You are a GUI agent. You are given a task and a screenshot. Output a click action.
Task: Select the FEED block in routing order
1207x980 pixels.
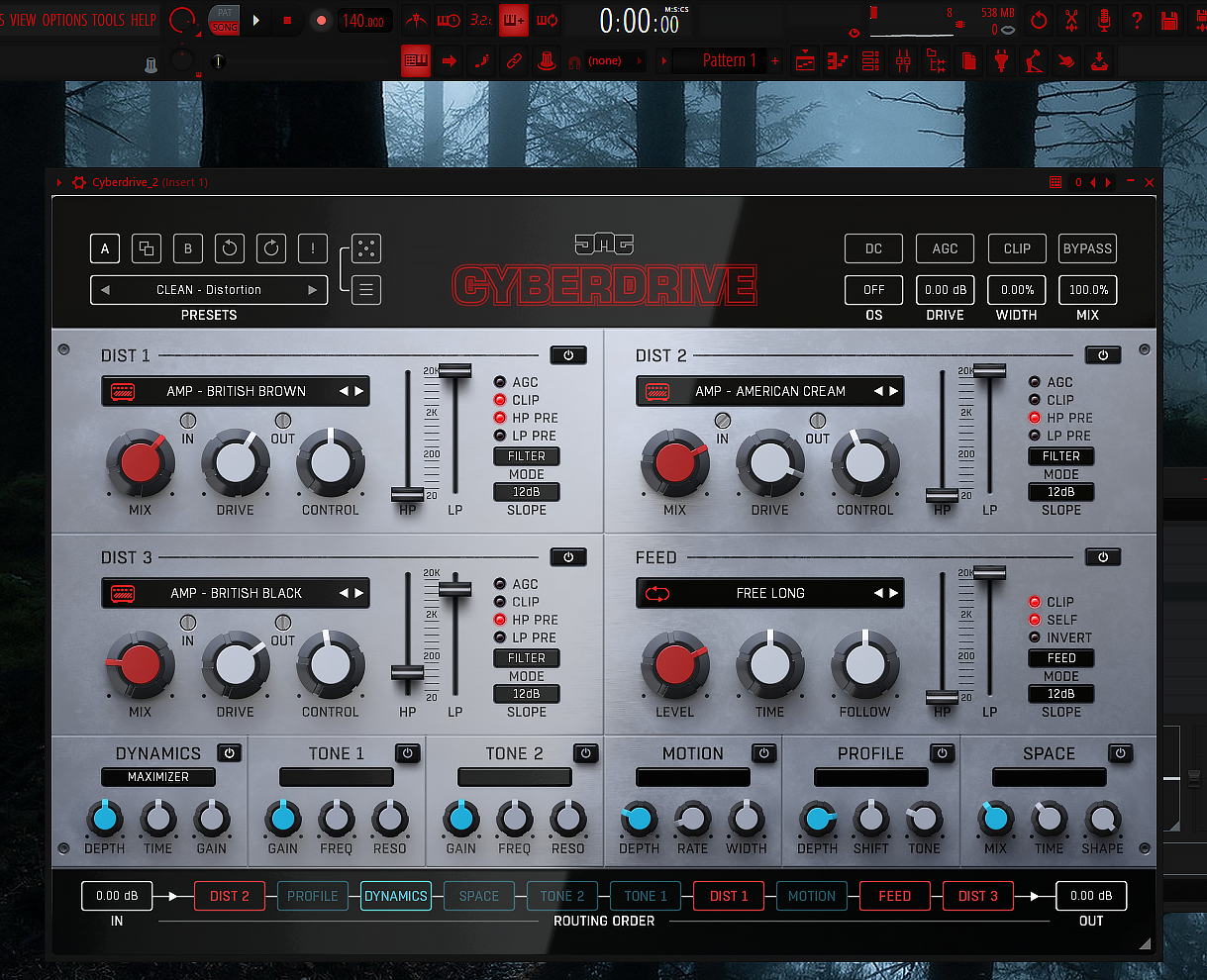coord(895,896)
